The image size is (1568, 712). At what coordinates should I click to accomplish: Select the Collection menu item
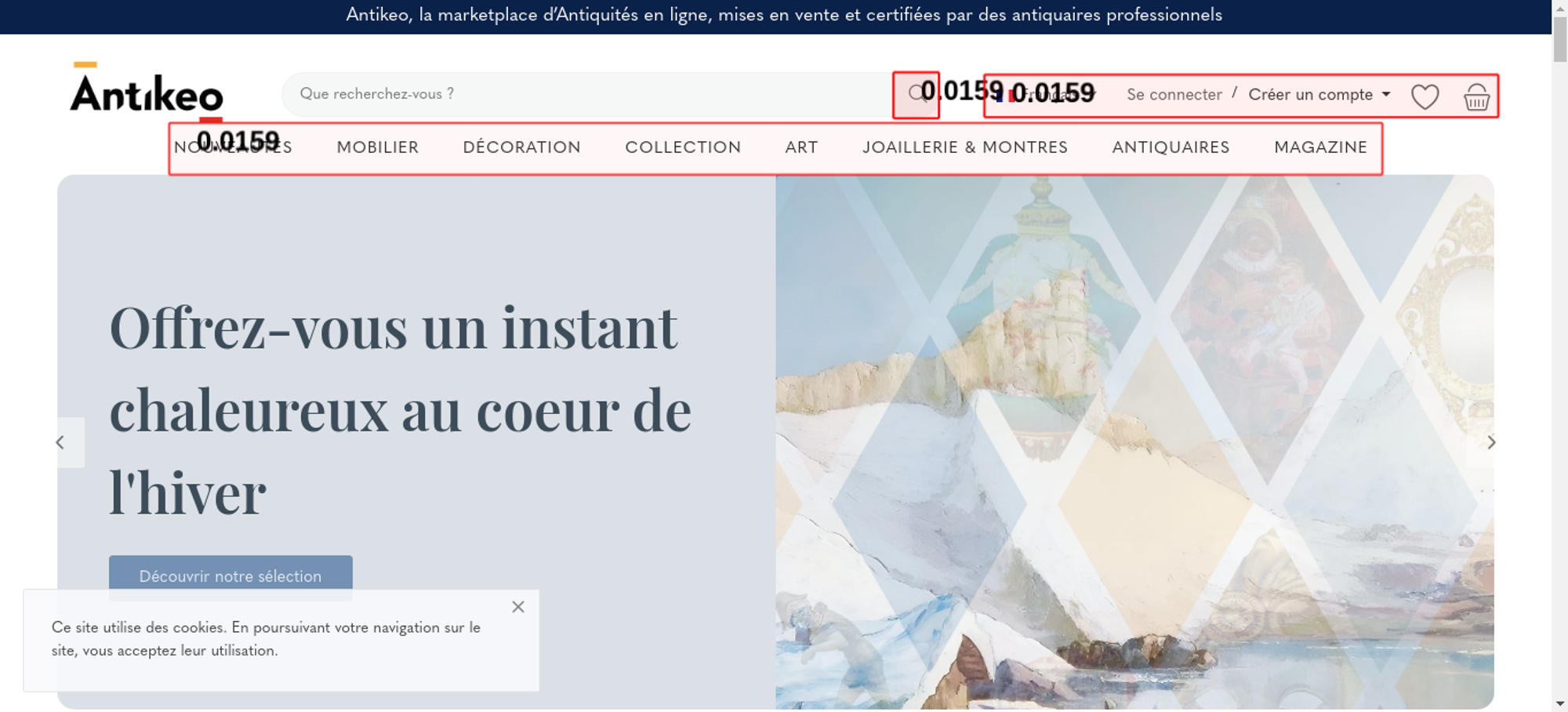click(683, 147)
